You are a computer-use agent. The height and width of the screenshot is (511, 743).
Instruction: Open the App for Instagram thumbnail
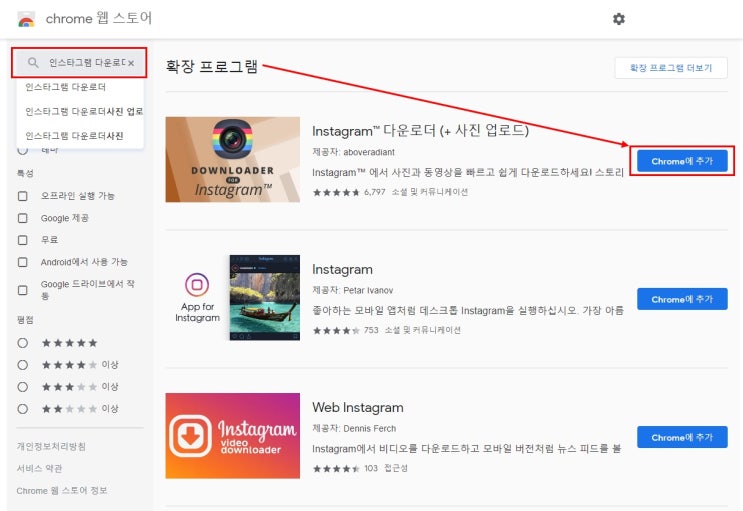click(x=232, y=297)
